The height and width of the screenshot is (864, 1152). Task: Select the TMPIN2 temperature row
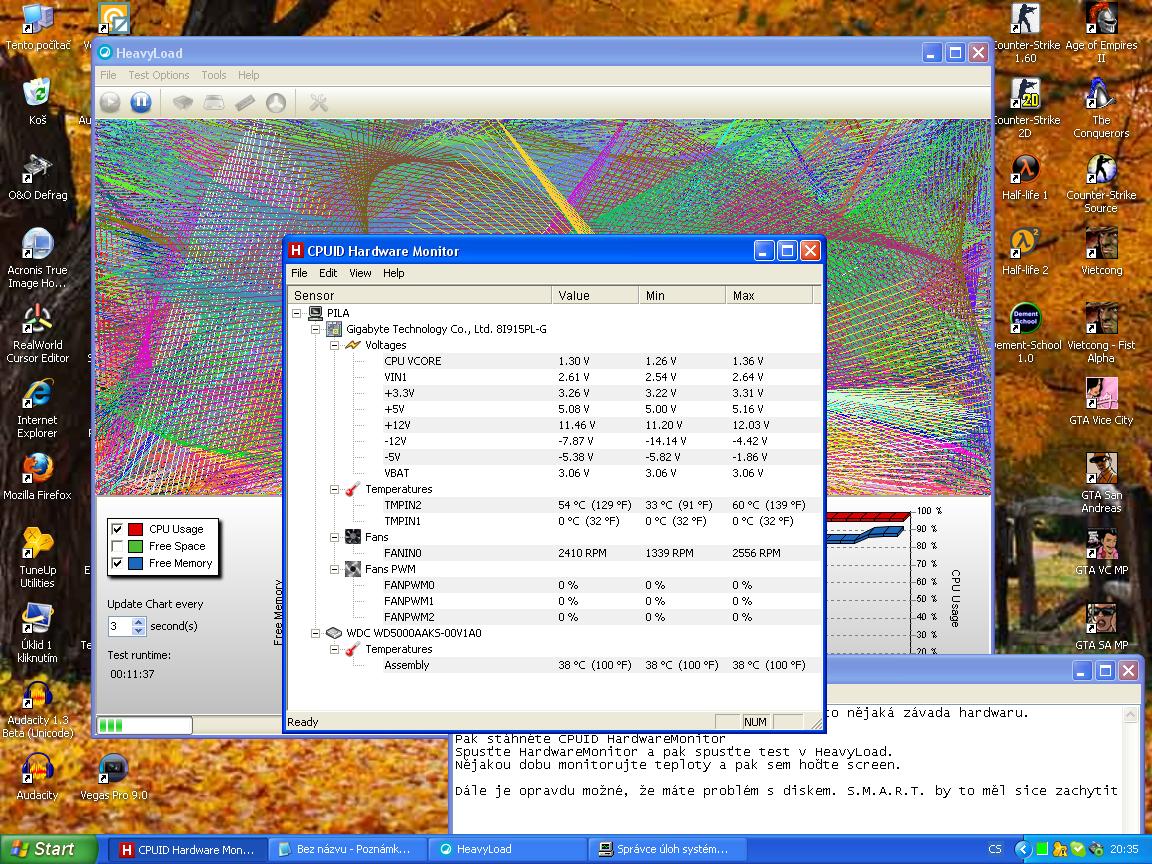(554, 505)
